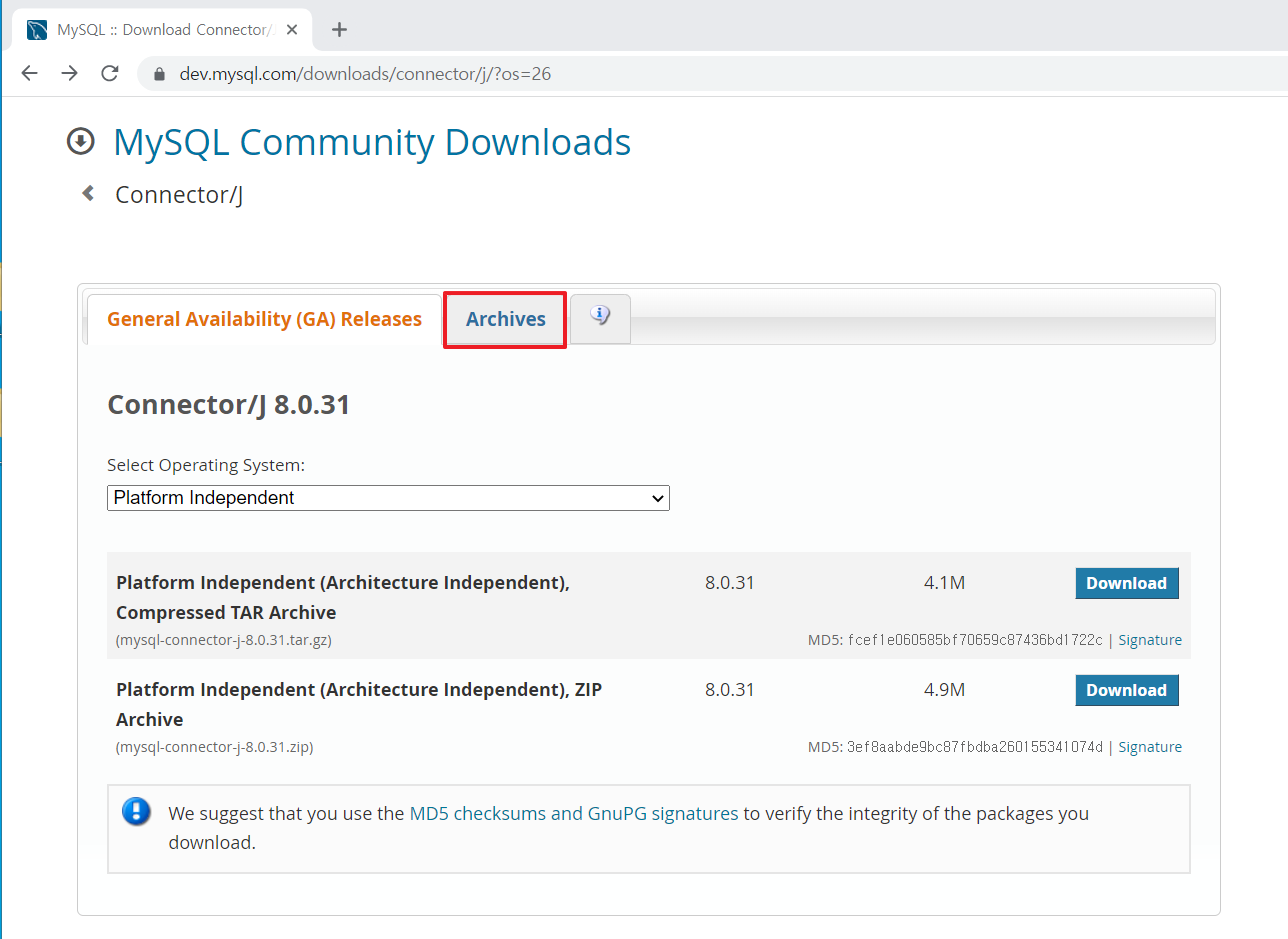The width and height of the screenshot is (1288, 939).
Task: Click MD5 hash fcef1e060585bf70659c87436bd1722c
Action: click(975, 640)
